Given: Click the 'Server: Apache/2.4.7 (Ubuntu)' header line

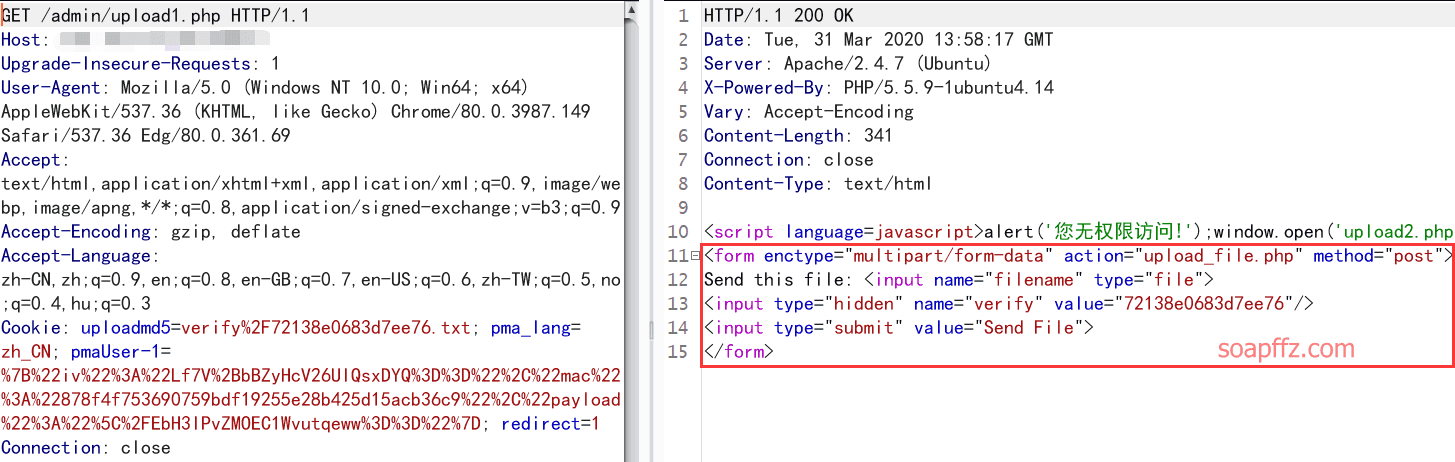Looking at the screenshot, I should [848, 64].
